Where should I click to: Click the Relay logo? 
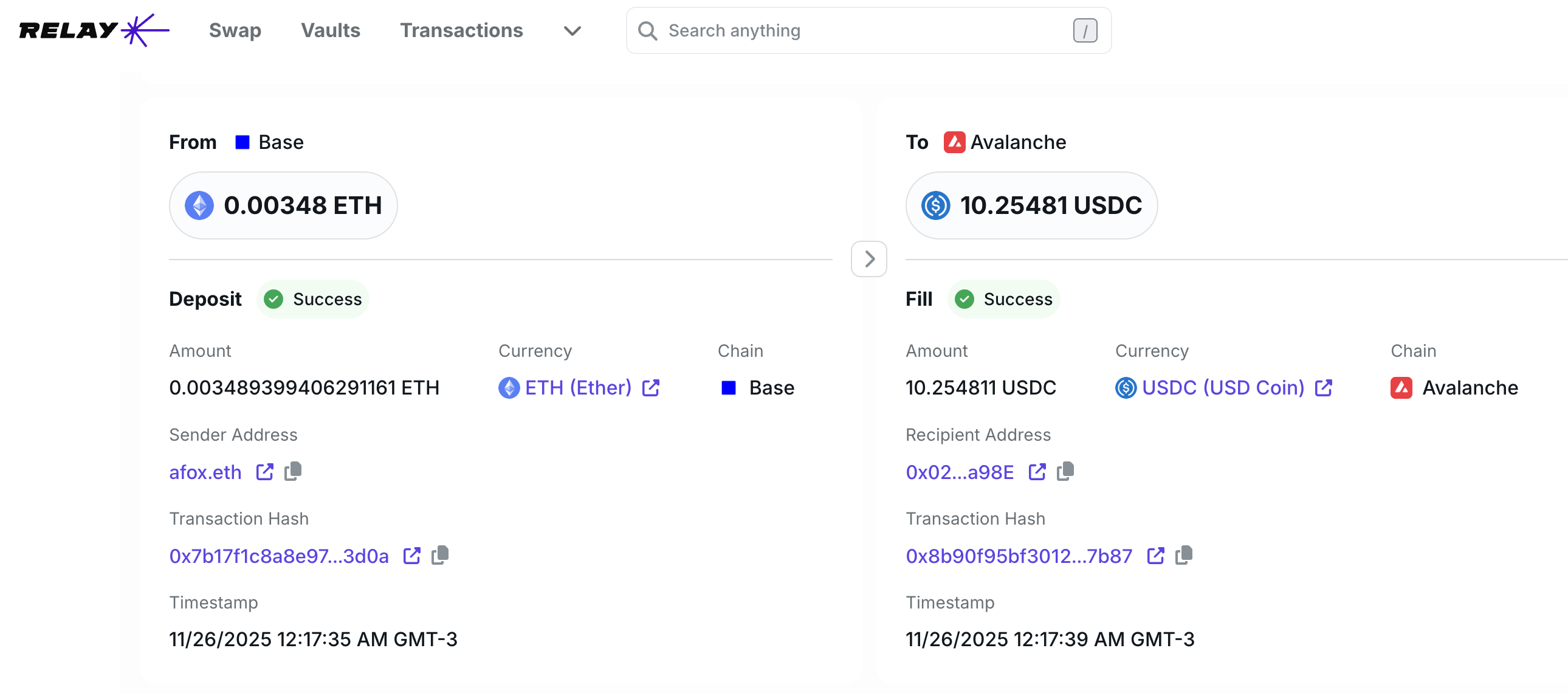point(94,30)
